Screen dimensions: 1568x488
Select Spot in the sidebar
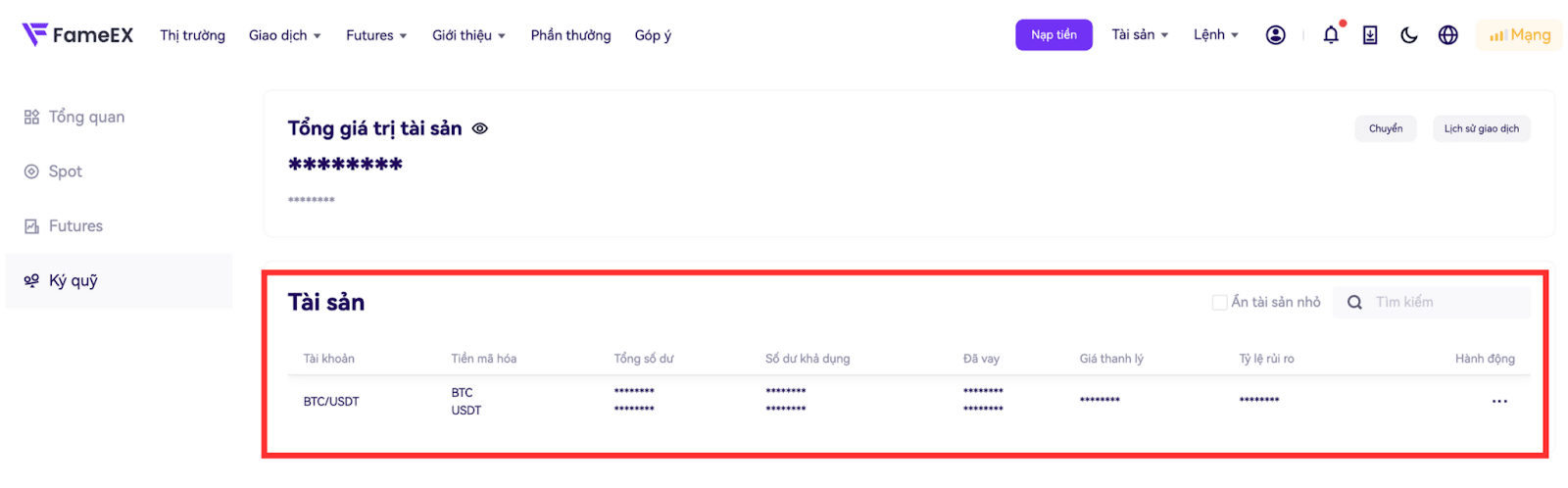tap(65, 171)
